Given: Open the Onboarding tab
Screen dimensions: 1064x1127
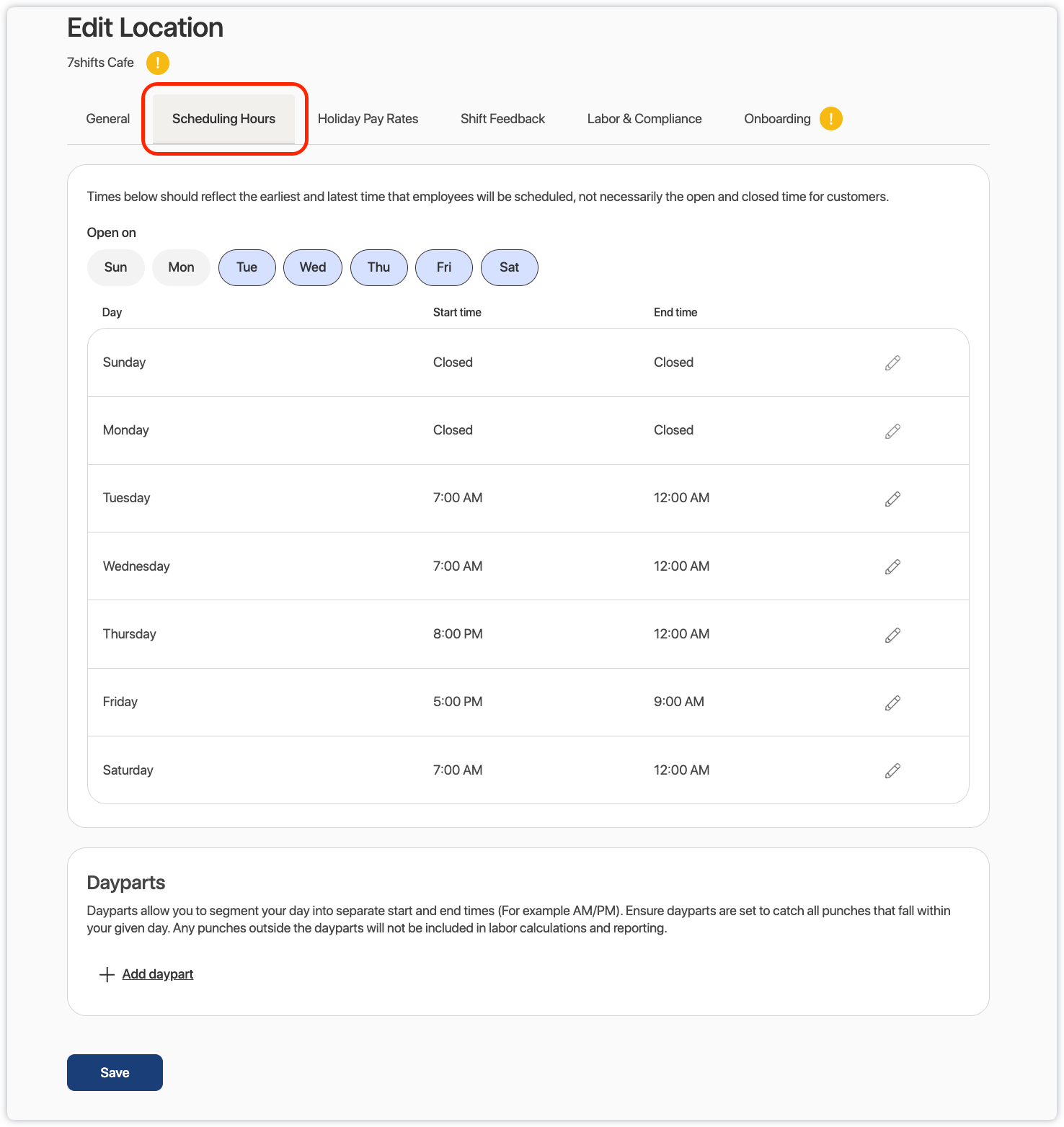Looking at the screenshot, I should click(777, 119).
